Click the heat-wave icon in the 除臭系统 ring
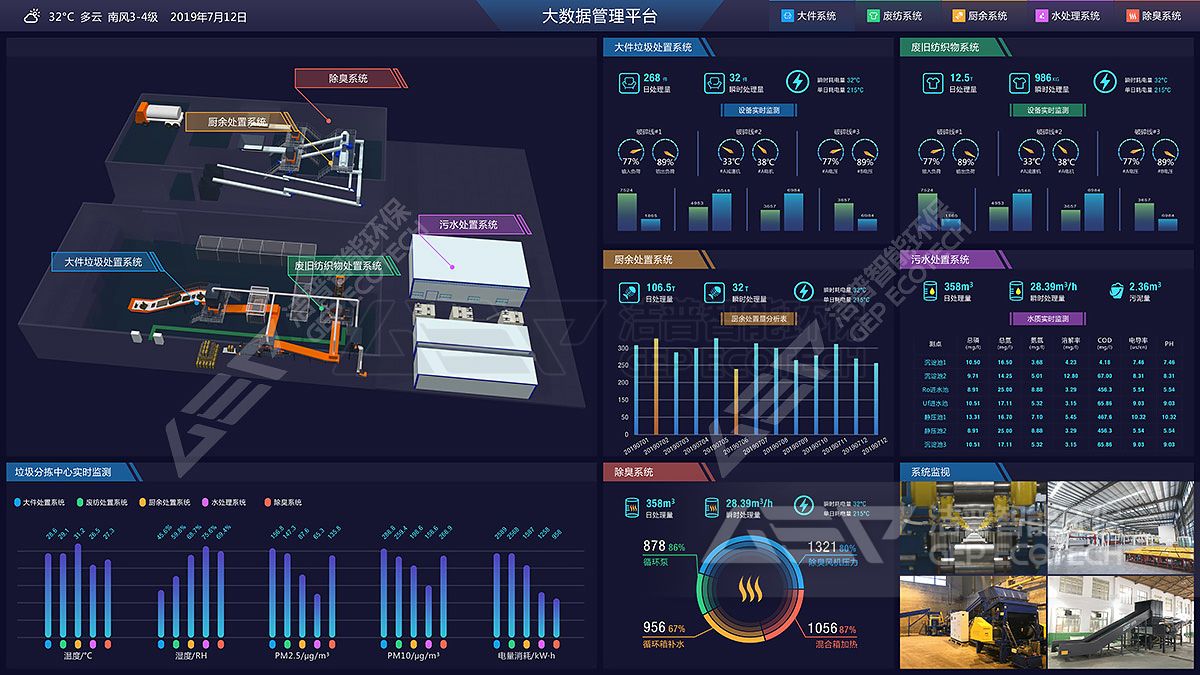 click(747, 590)
